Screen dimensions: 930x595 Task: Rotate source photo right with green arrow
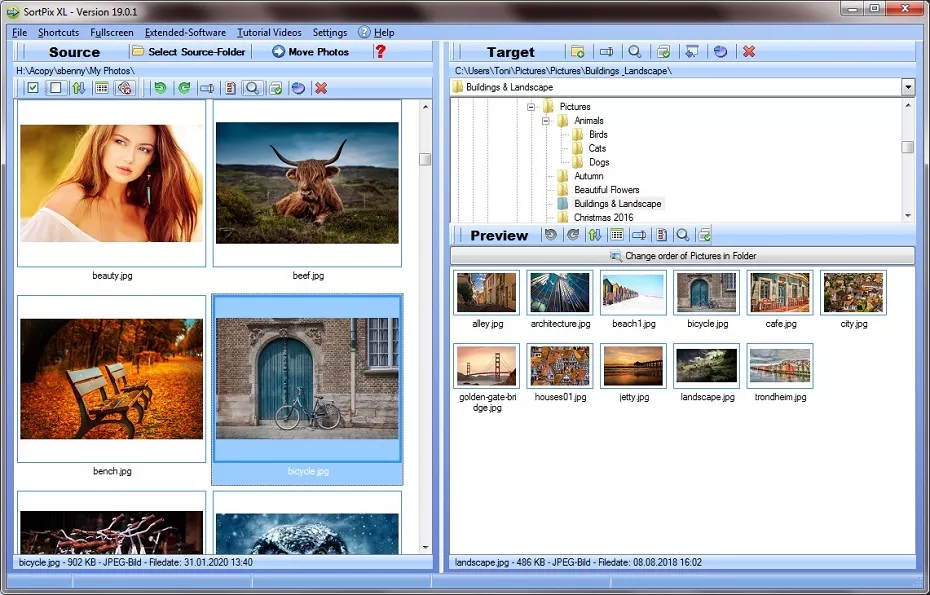coord(184,88)
